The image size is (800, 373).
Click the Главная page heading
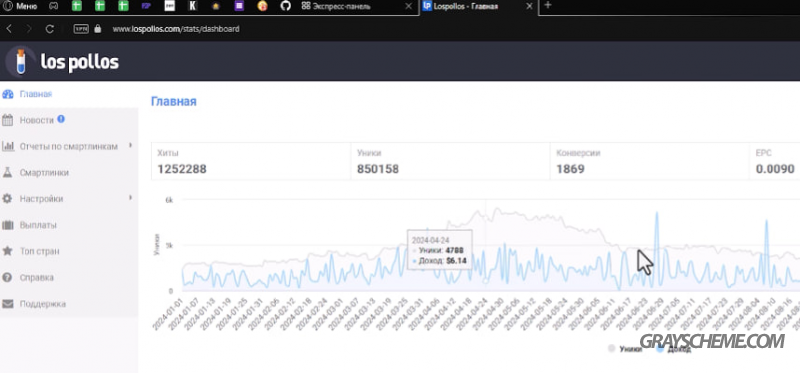(x=173, y=101)
